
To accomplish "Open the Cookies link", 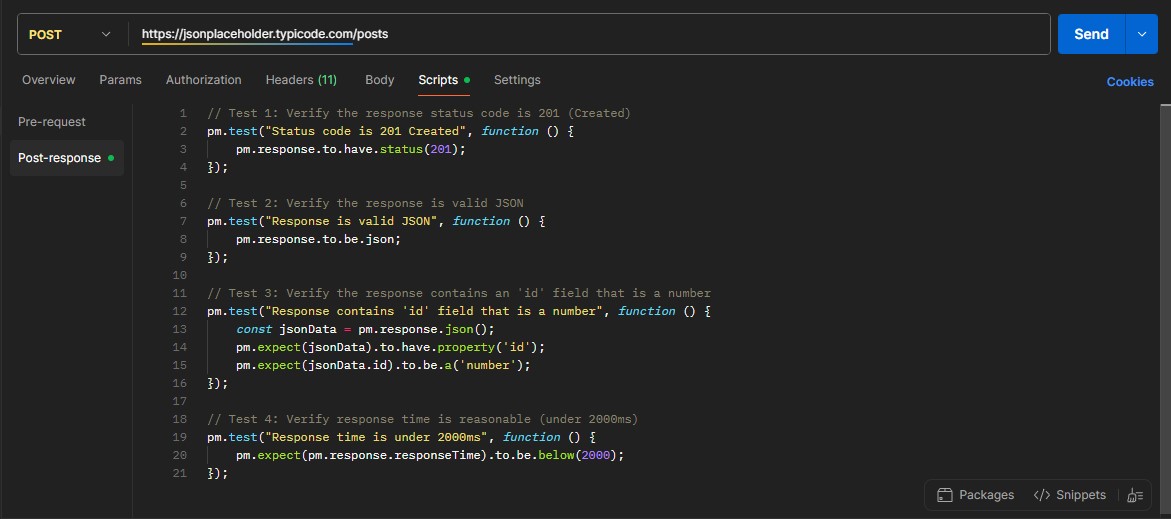I will pyautogui.click(x=1130, y=82).
